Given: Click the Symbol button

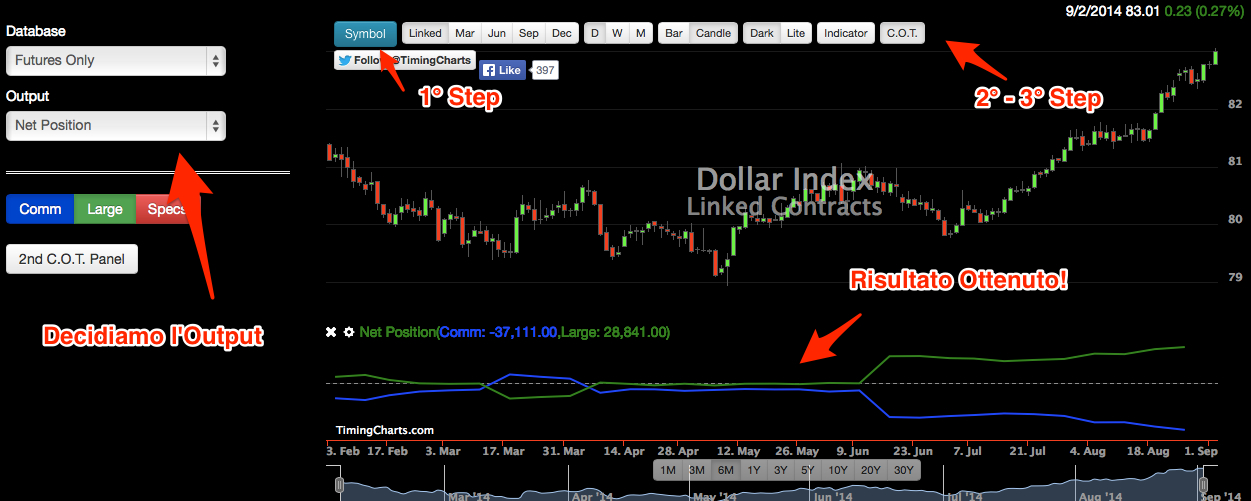Looking at the screenshot, I should click(x=365, y=33).
